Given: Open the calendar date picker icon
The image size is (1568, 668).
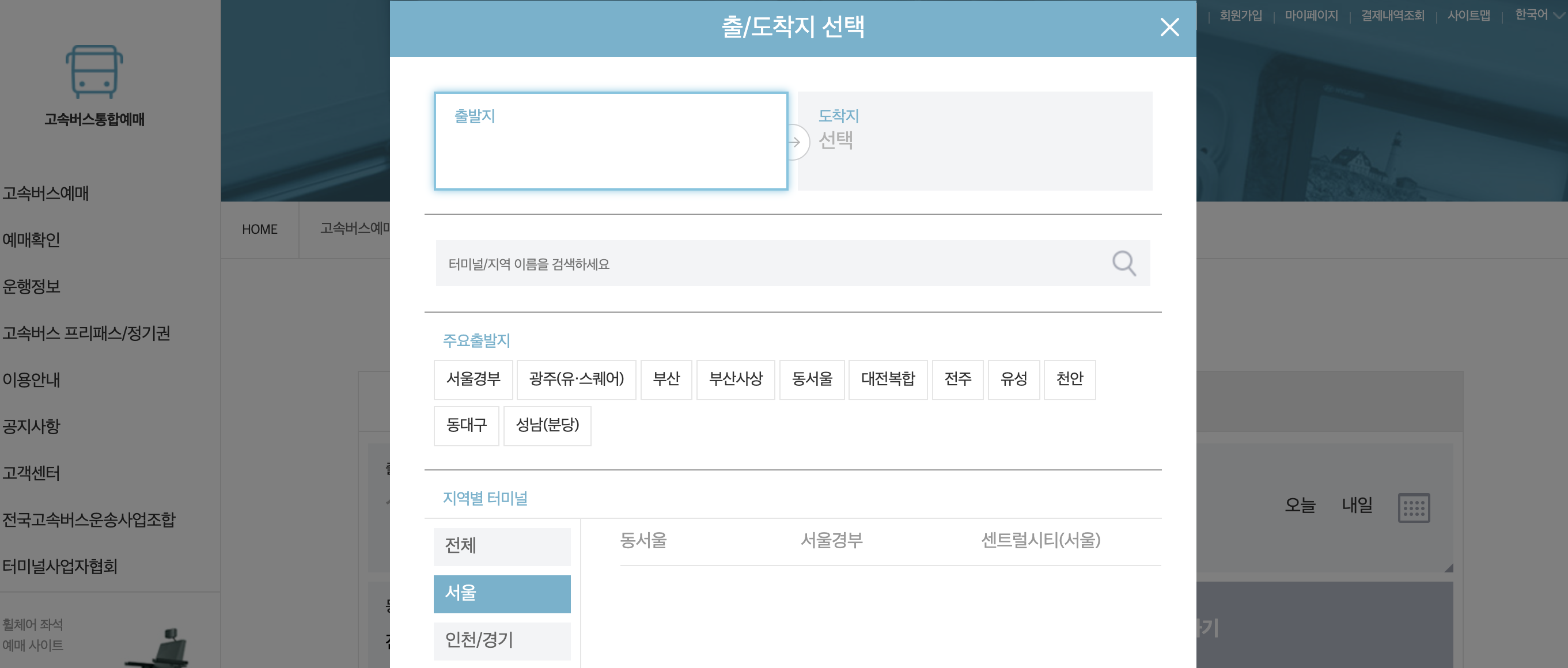Looking at the screenshot, I should [x=1414, y=507].
